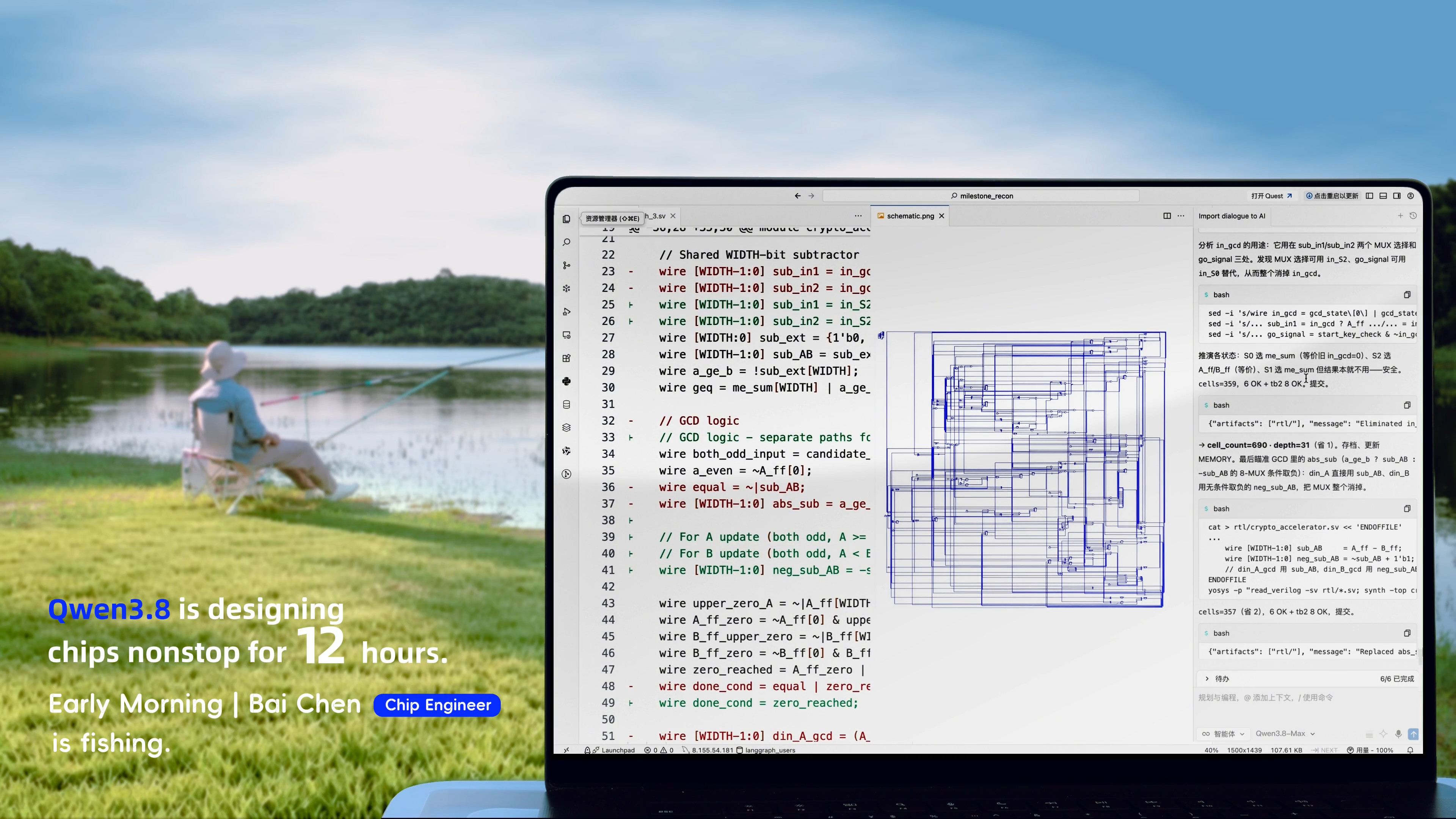Open the Source Control branch icon
This screenshot has height=819, width=1456.
click(x=566, y=265)
